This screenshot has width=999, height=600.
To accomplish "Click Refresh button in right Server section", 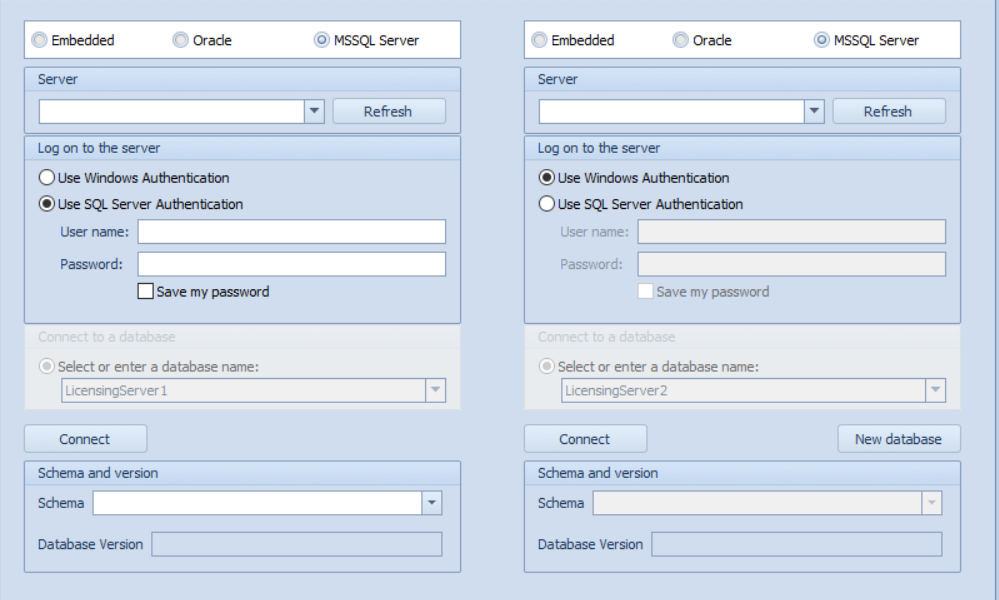I will (x=888, y=111).
